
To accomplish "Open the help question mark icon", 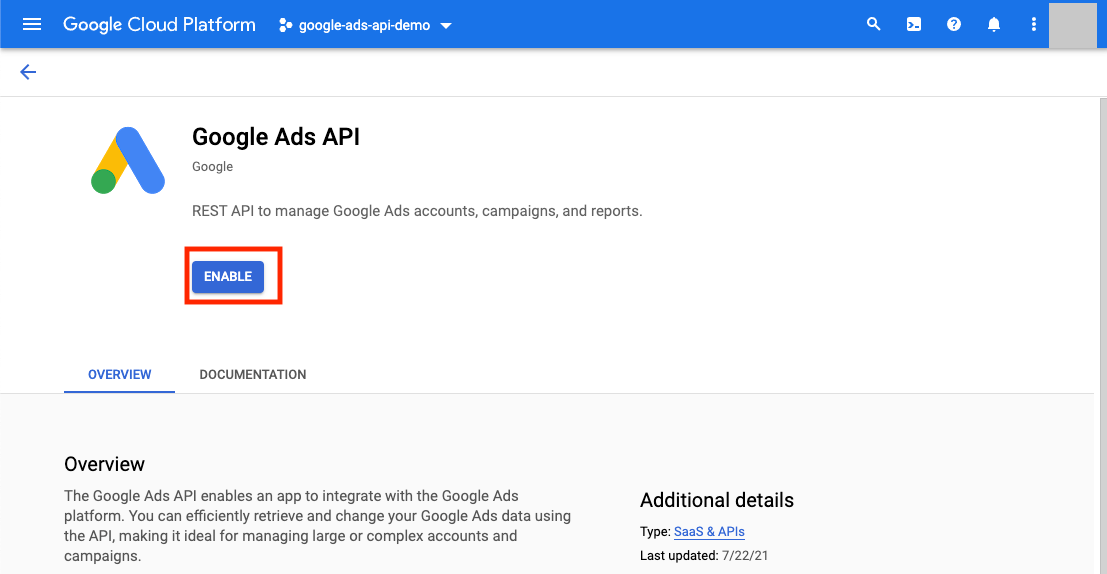I will coord(954,25).
